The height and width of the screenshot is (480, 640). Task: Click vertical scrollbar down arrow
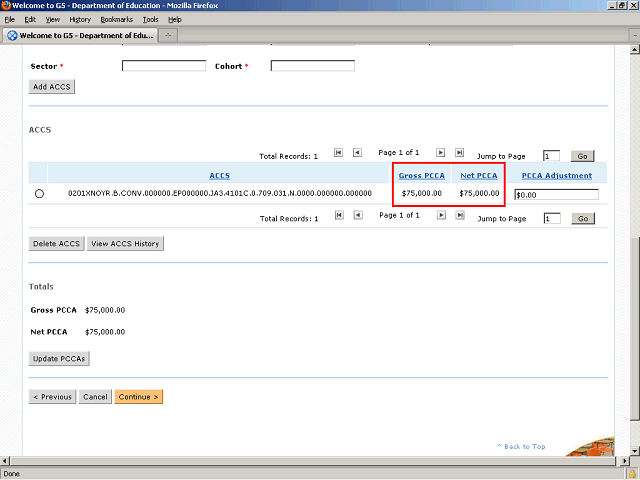tap(635, 451)
